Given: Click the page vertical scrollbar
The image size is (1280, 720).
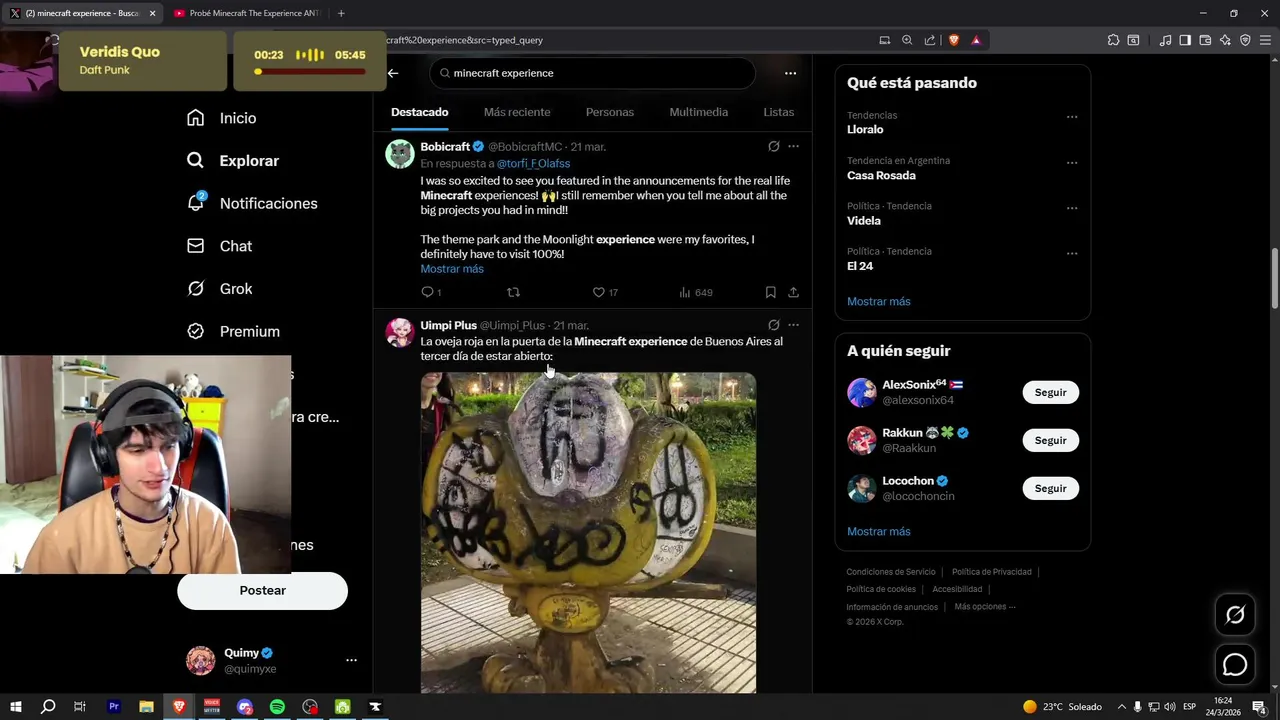Looking at the screenshot, I should pos(1274,278).
